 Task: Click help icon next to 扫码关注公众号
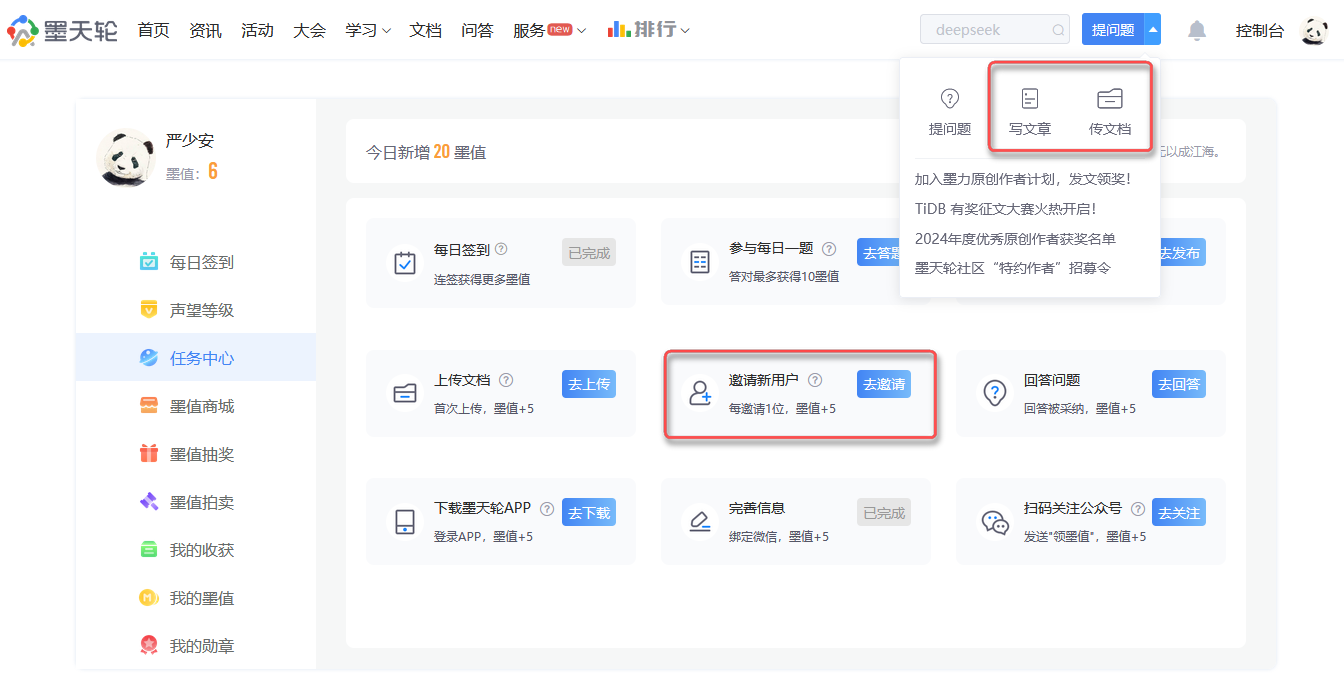1138,509
